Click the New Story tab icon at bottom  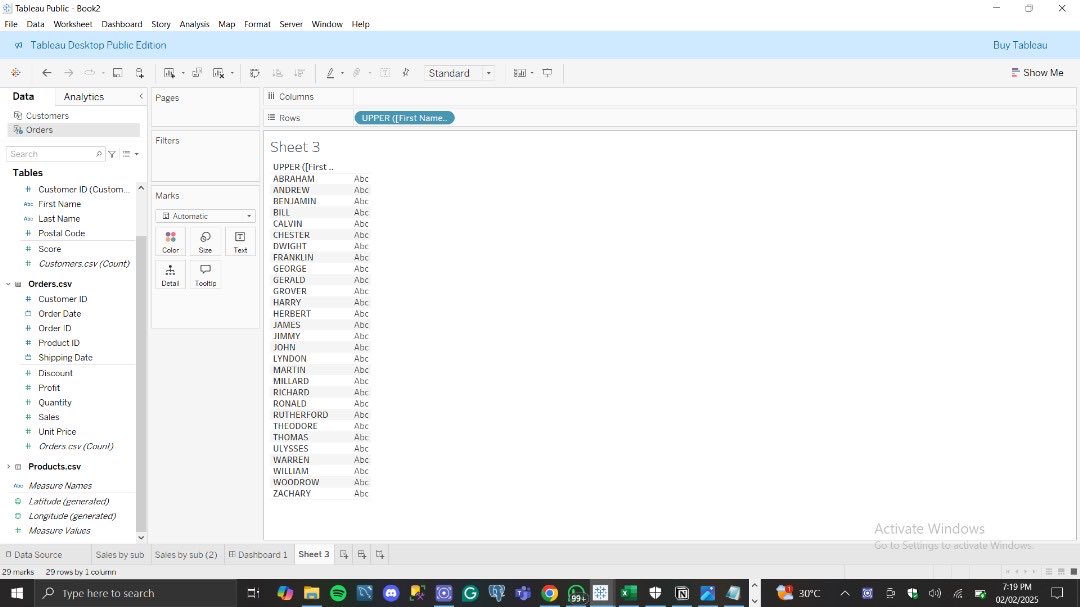pyautogui.click(x=380, y=554)
